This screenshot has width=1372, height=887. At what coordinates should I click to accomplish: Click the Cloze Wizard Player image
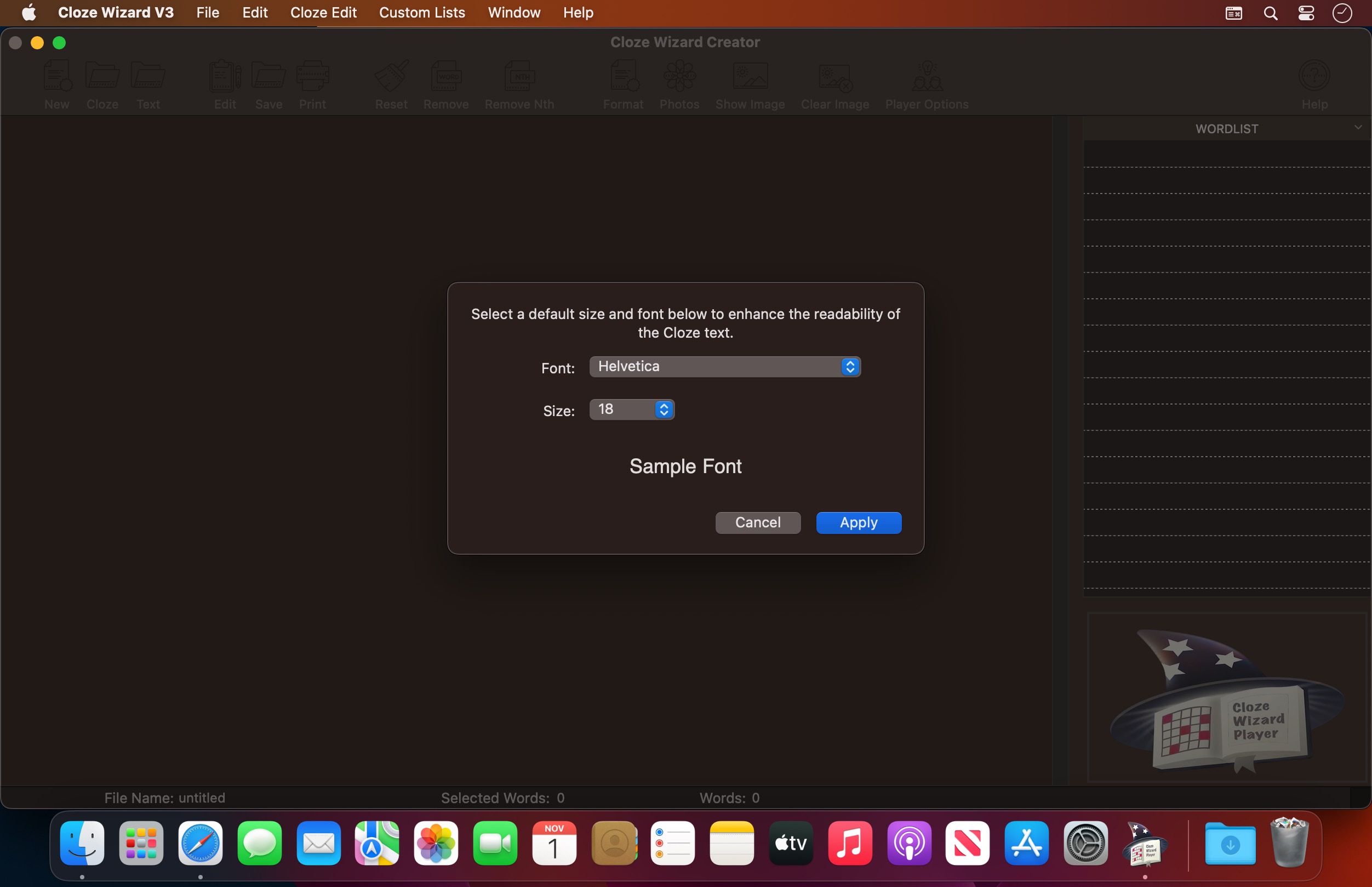point(1226,697)
